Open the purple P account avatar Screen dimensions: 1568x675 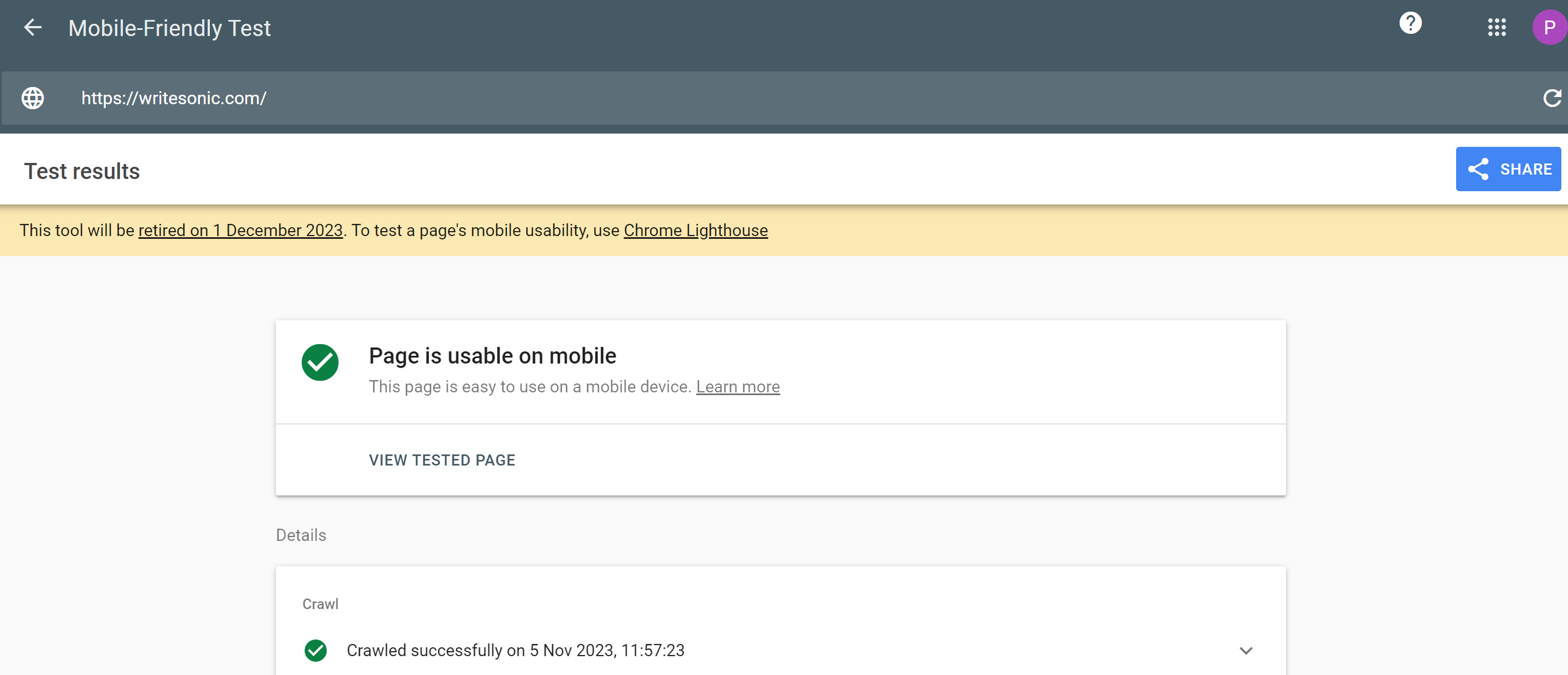(1549, 27)
